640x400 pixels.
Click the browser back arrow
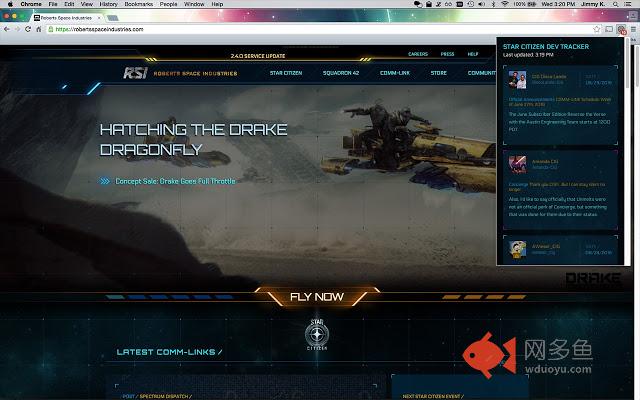pyautogui.click(x=8, y=30)
